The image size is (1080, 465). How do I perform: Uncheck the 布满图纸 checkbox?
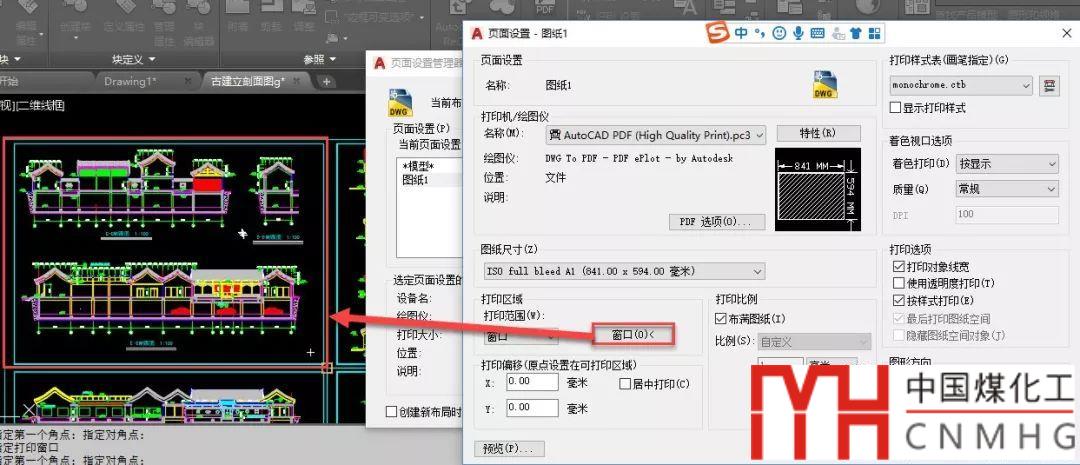(722, 319)
